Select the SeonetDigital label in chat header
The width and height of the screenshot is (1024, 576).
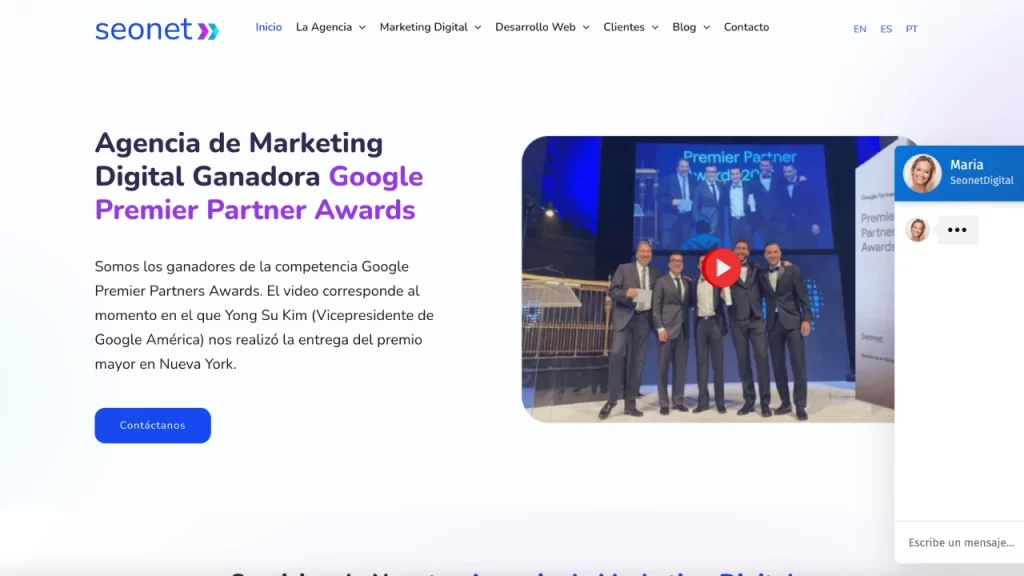(982, 180)
